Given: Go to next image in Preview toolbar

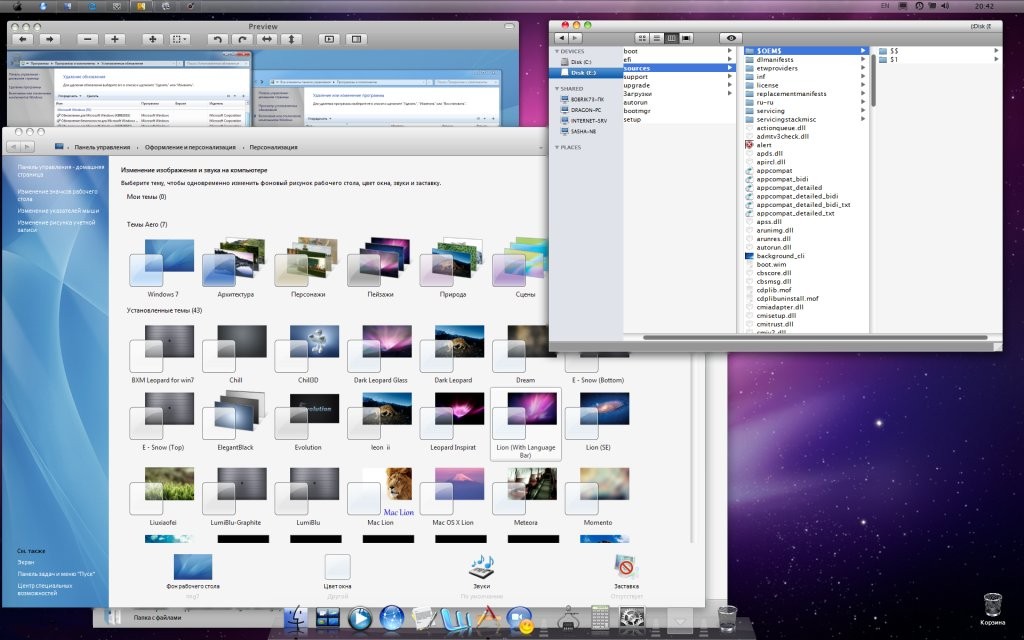Looking at the screenshot, I should 50,39.
